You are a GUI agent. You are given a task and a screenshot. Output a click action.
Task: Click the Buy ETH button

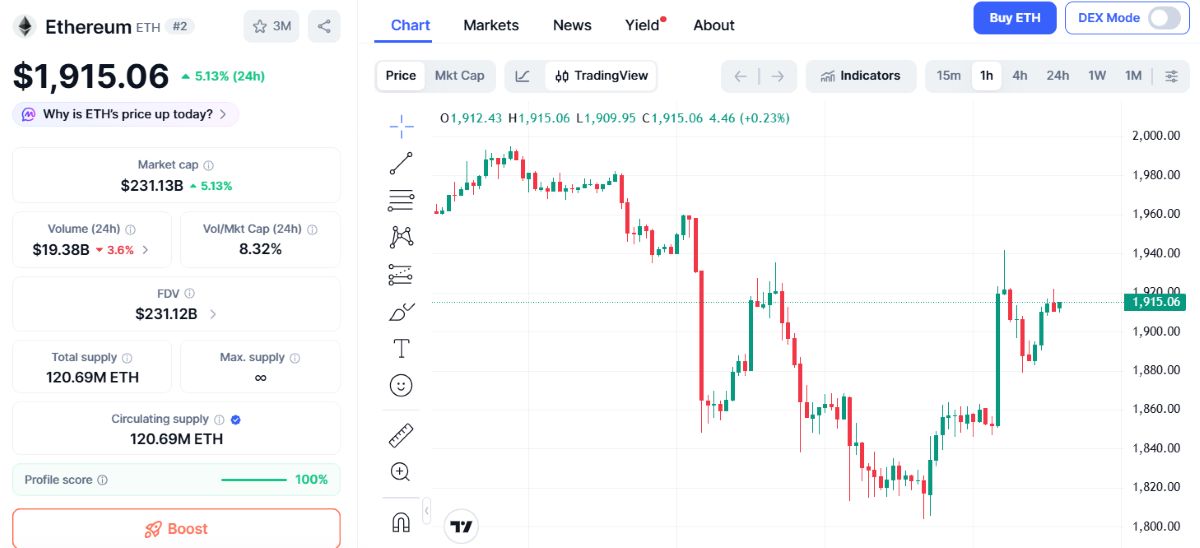[1014, 18]
